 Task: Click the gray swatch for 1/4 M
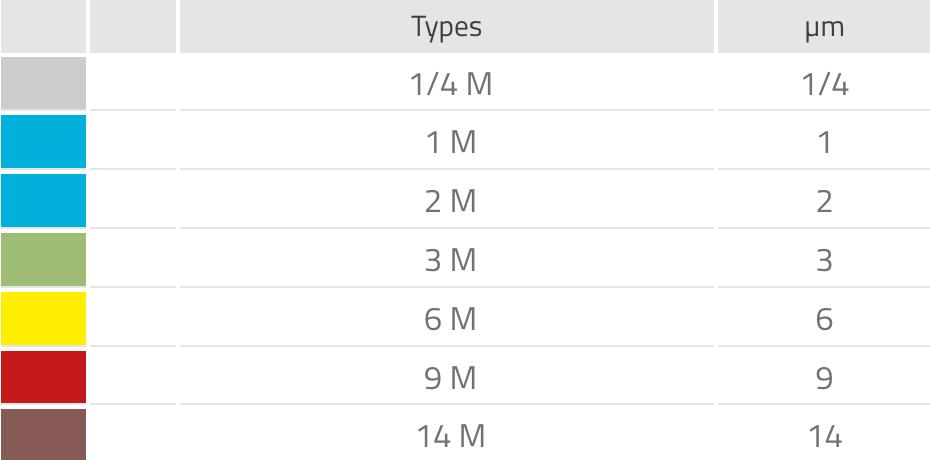click(x=43, y=83)
